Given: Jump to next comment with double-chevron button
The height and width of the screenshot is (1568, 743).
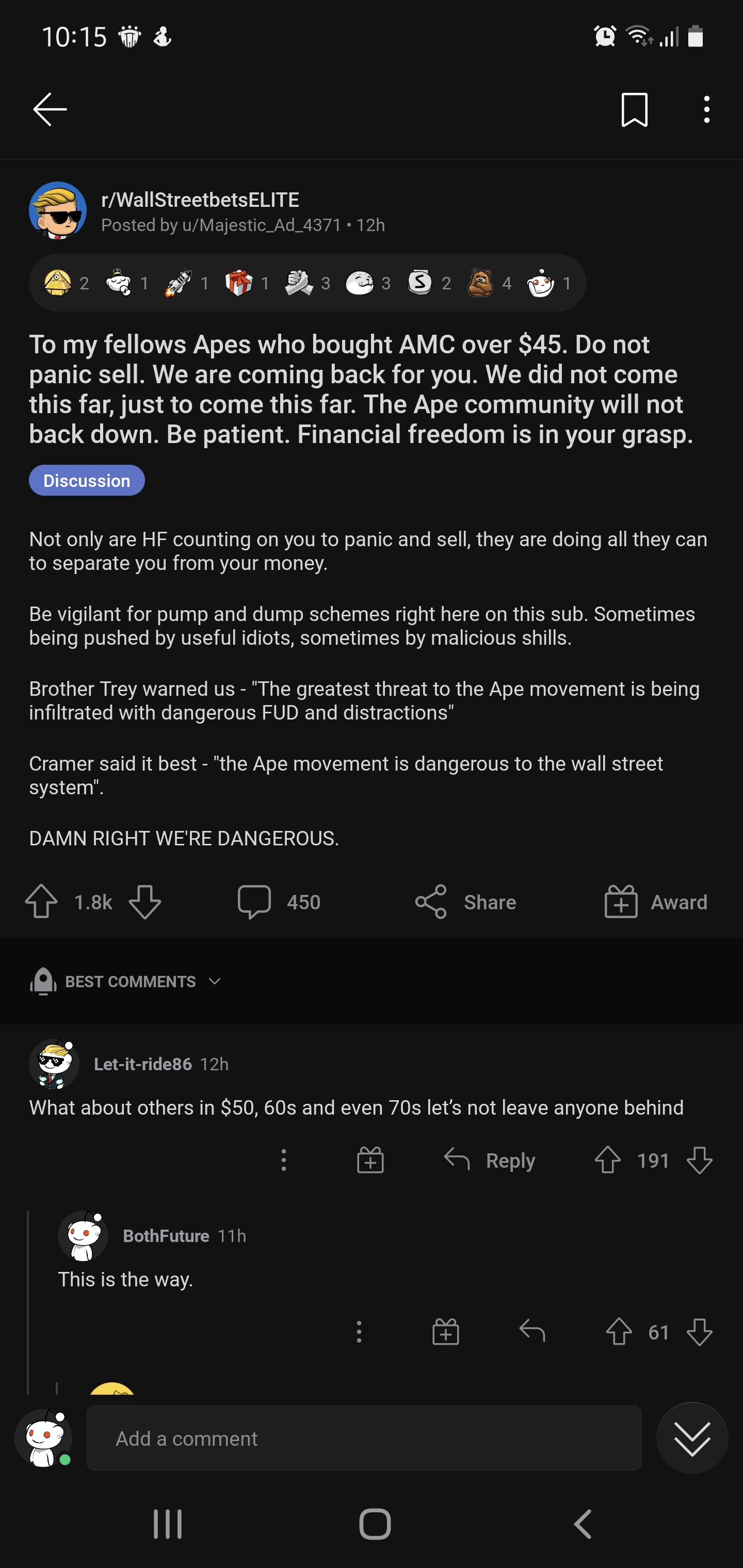Looking at the screenshot, I should pyautogui.click(x=692, y=1438).
